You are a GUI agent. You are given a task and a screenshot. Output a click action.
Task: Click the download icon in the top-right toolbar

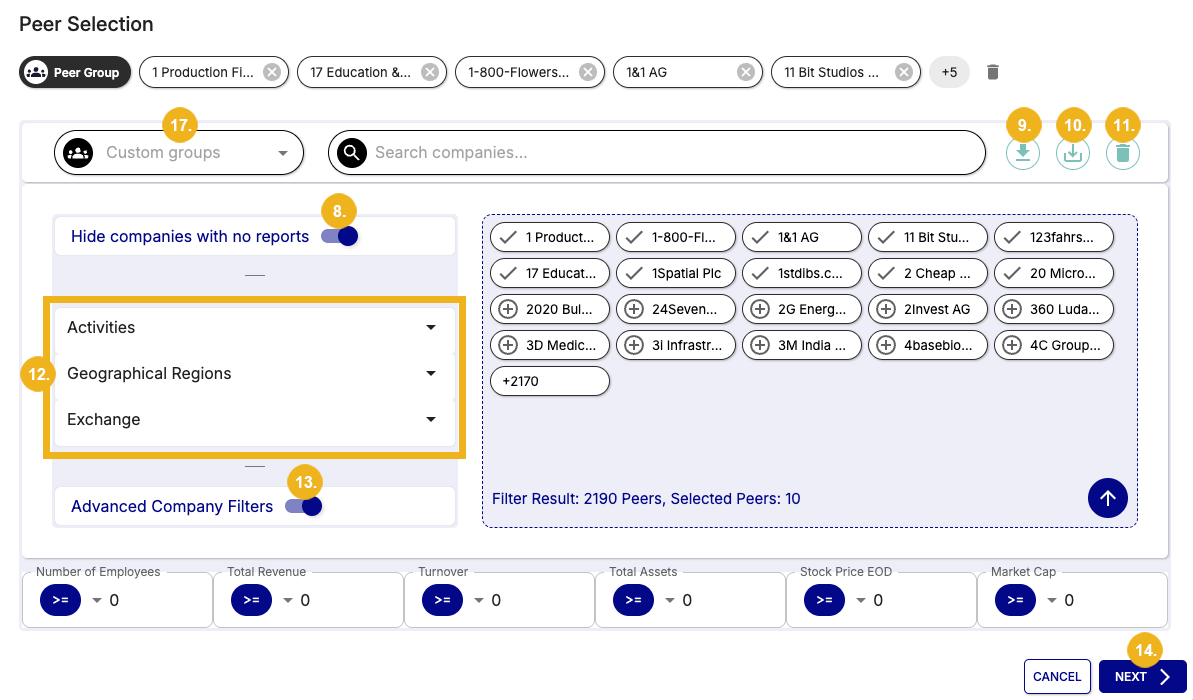click(x=1022, y=153)
